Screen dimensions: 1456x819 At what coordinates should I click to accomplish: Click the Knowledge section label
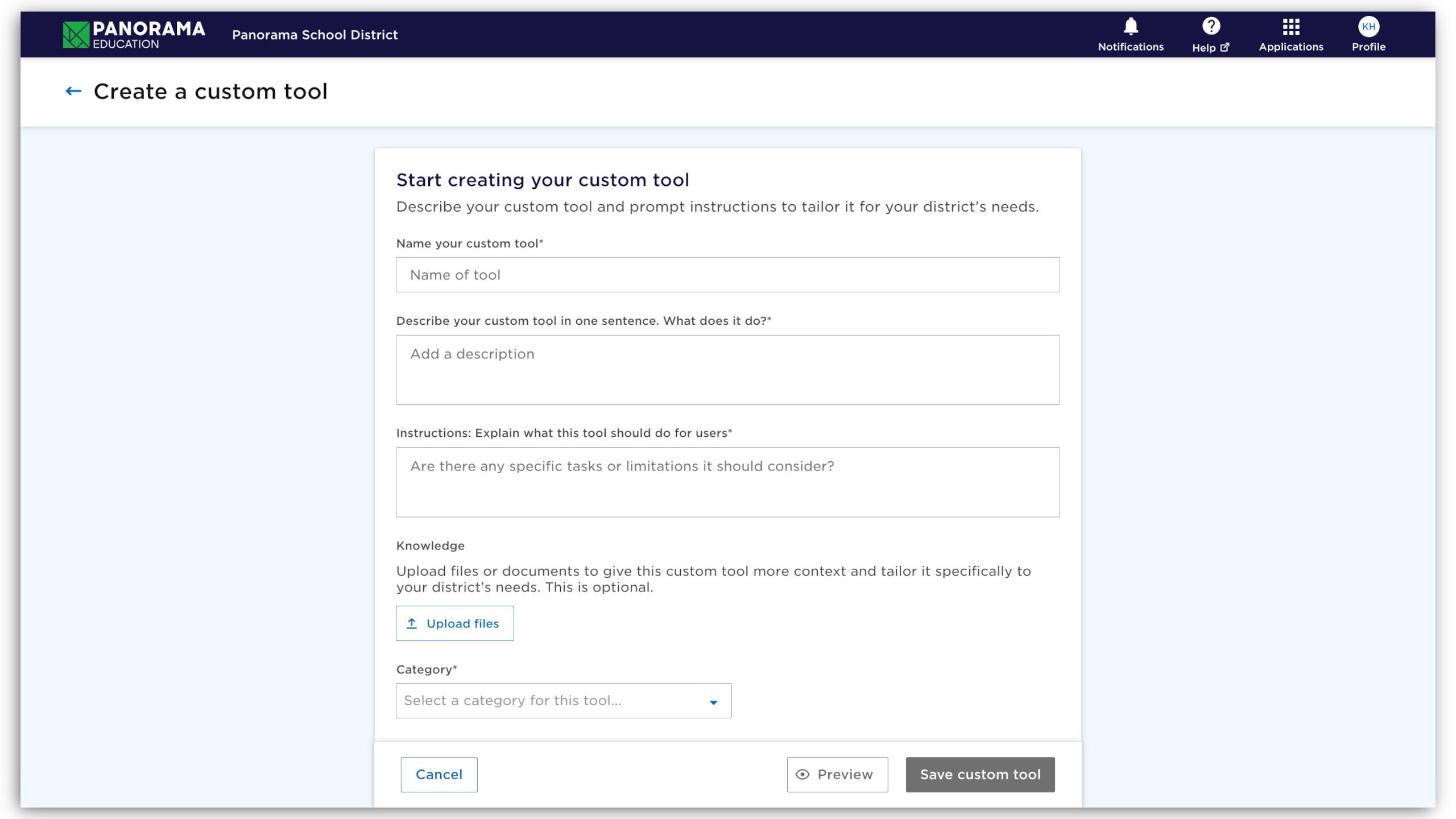pos(430,545)
